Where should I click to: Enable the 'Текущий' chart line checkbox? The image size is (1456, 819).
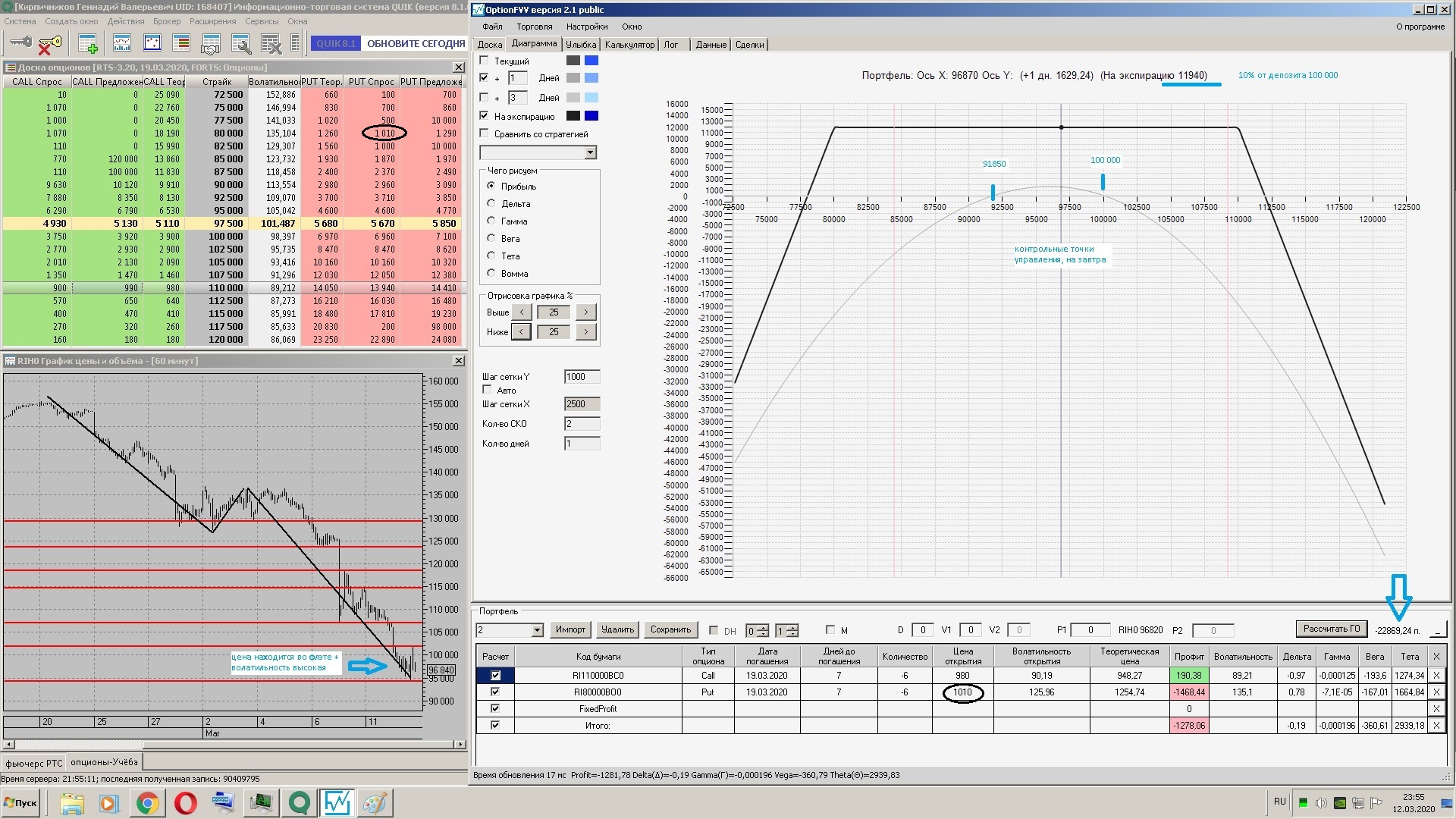tap(485, 61)
